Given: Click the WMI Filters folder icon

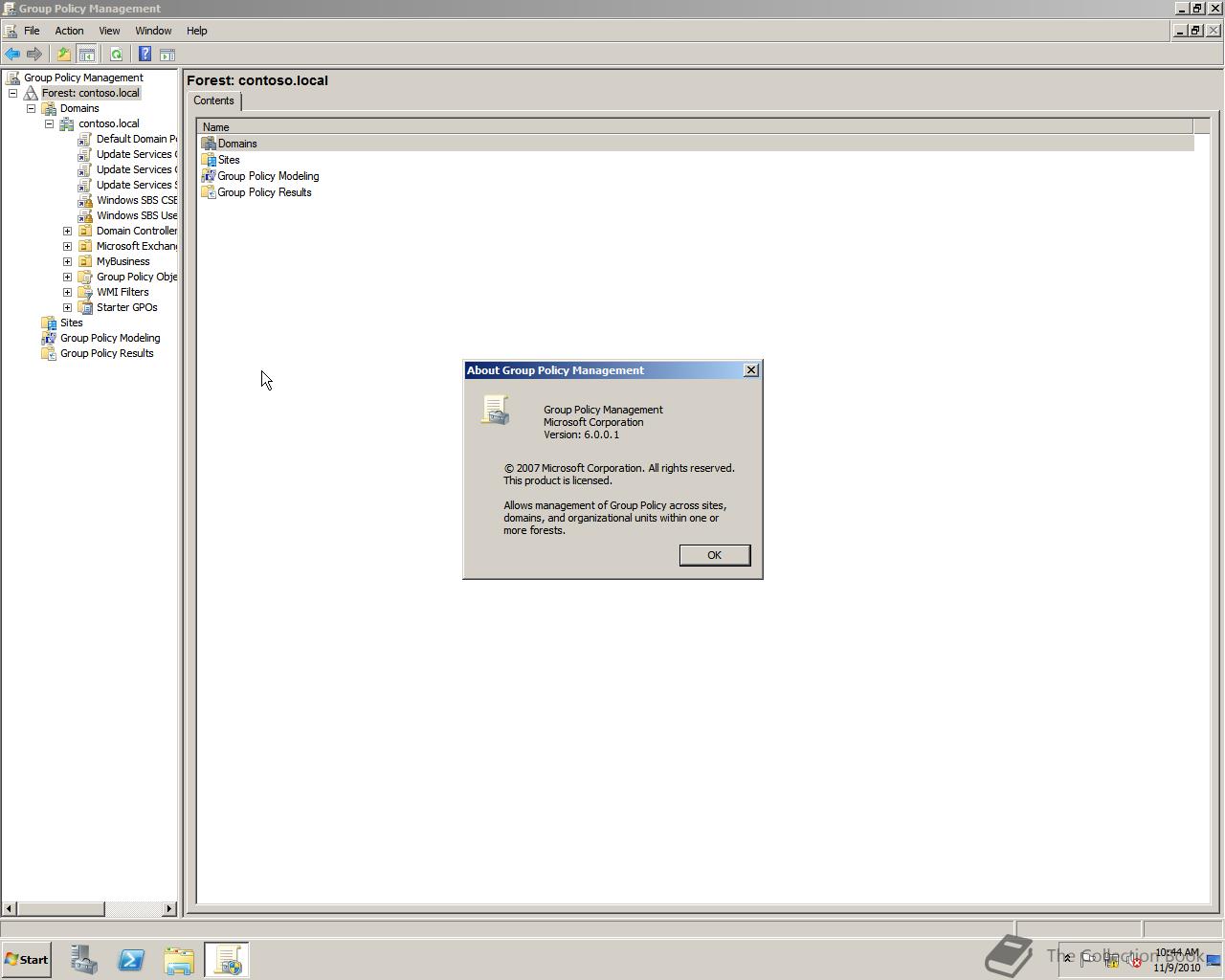Looking at the screenshot, I should (x=85, y=292).
